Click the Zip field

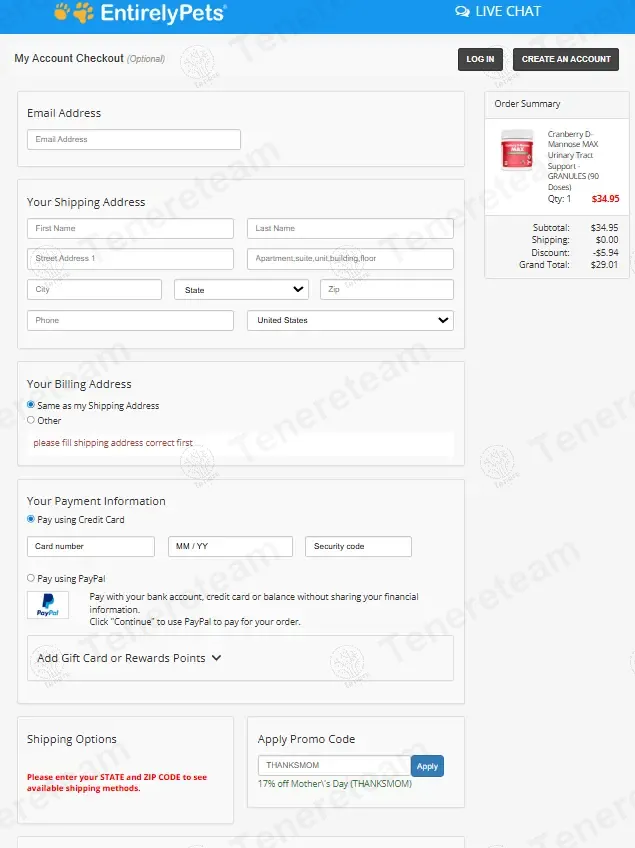(x=387, y=289)
